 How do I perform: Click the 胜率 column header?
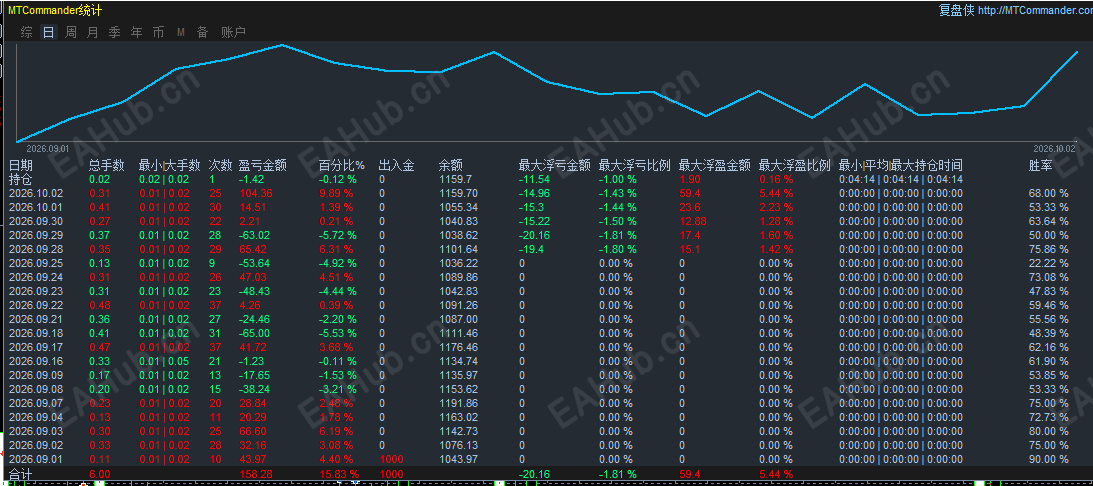tap(1041, 165)
